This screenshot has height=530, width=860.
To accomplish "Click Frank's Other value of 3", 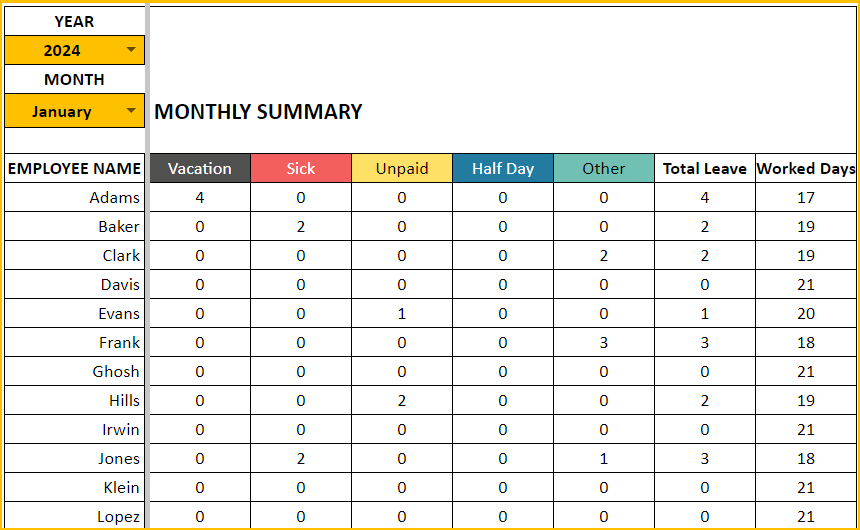I will pyautogui.click(x=604, y=342).
